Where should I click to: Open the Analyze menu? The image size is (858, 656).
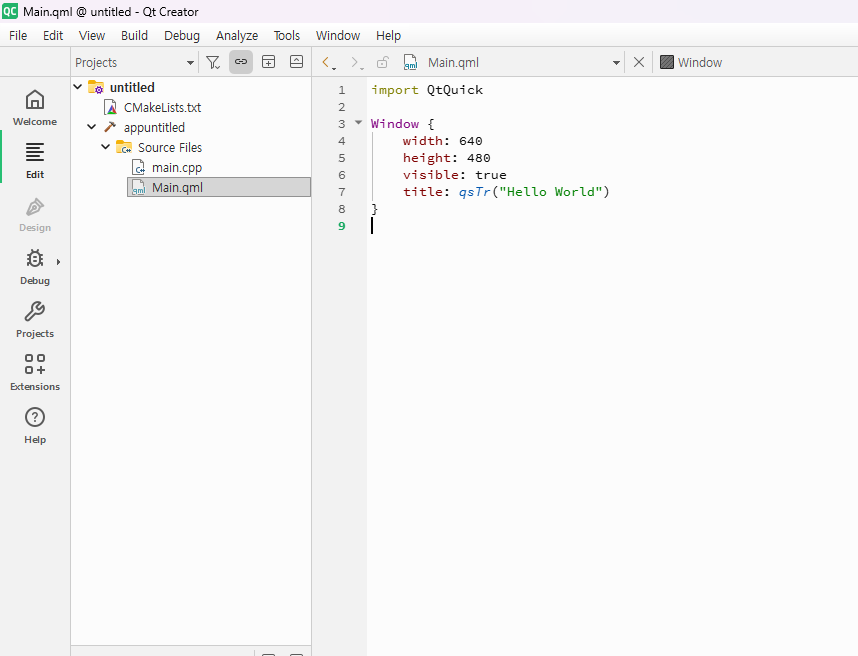click(237, 35)
